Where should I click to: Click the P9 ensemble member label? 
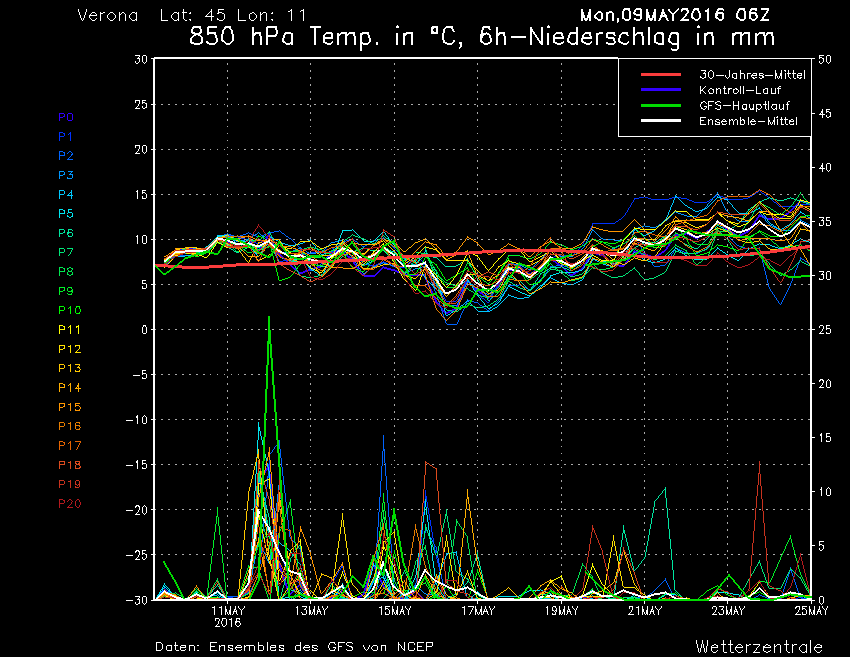coord(66,291)
